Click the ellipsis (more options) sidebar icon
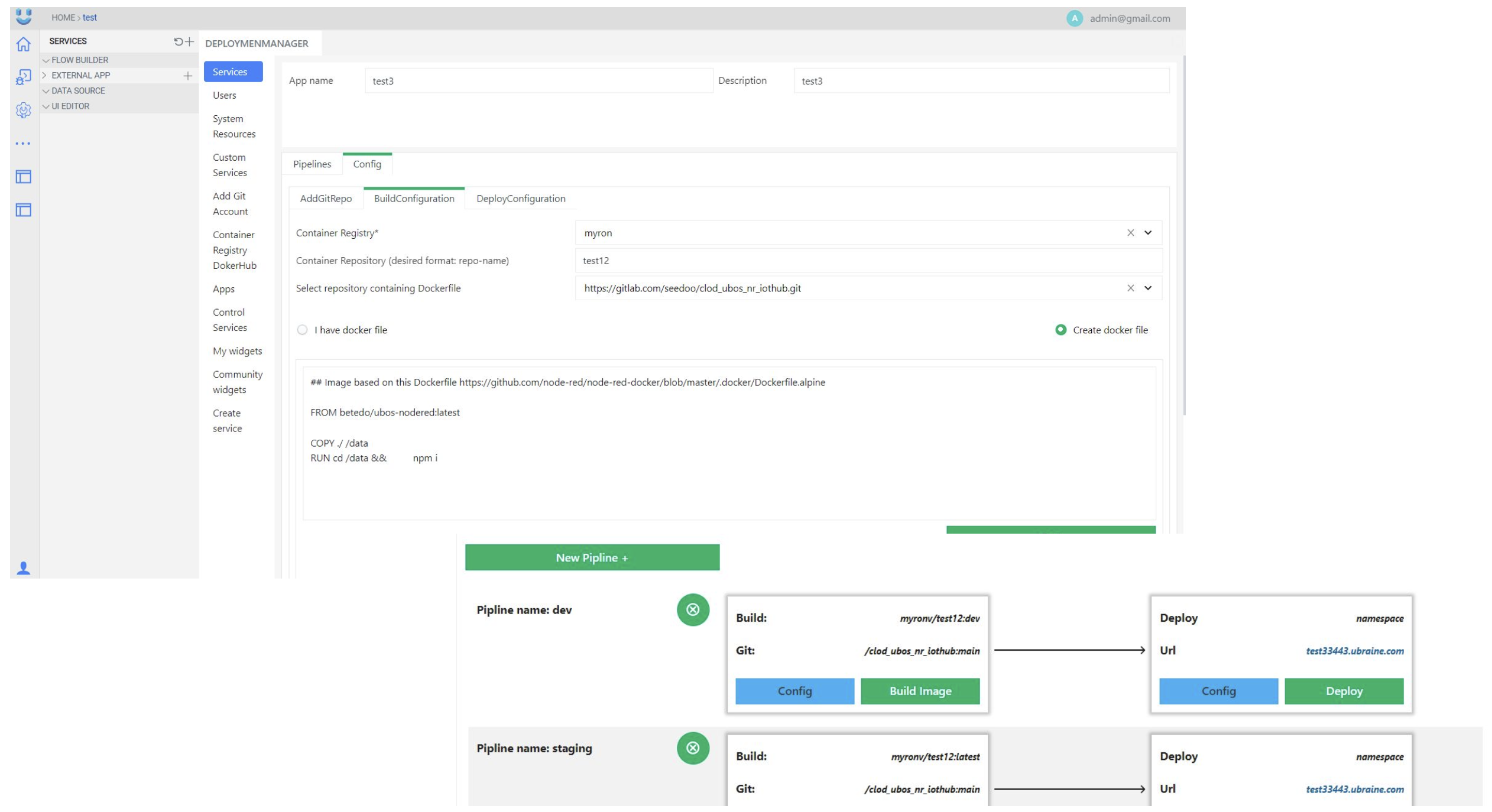The image size is (1492, 812). (23, 143)
